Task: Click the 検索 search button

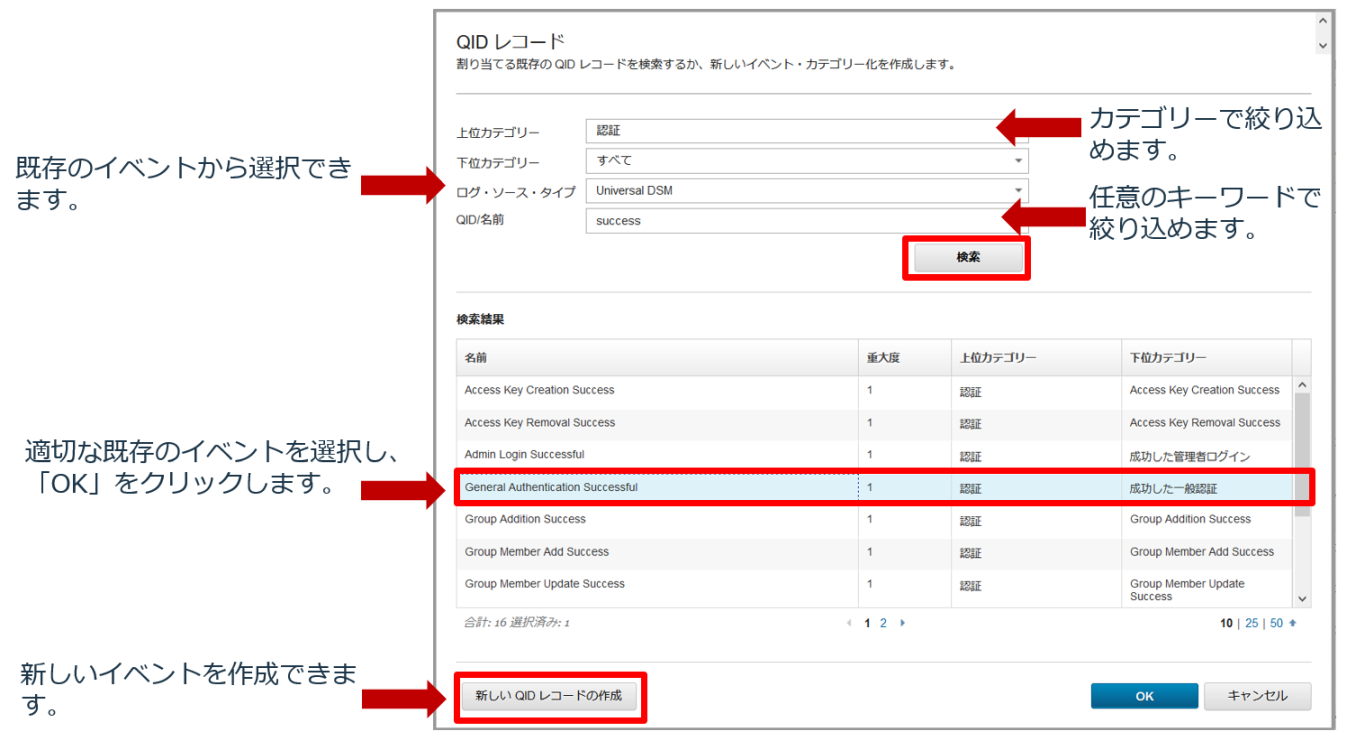Action: [967, 257]
